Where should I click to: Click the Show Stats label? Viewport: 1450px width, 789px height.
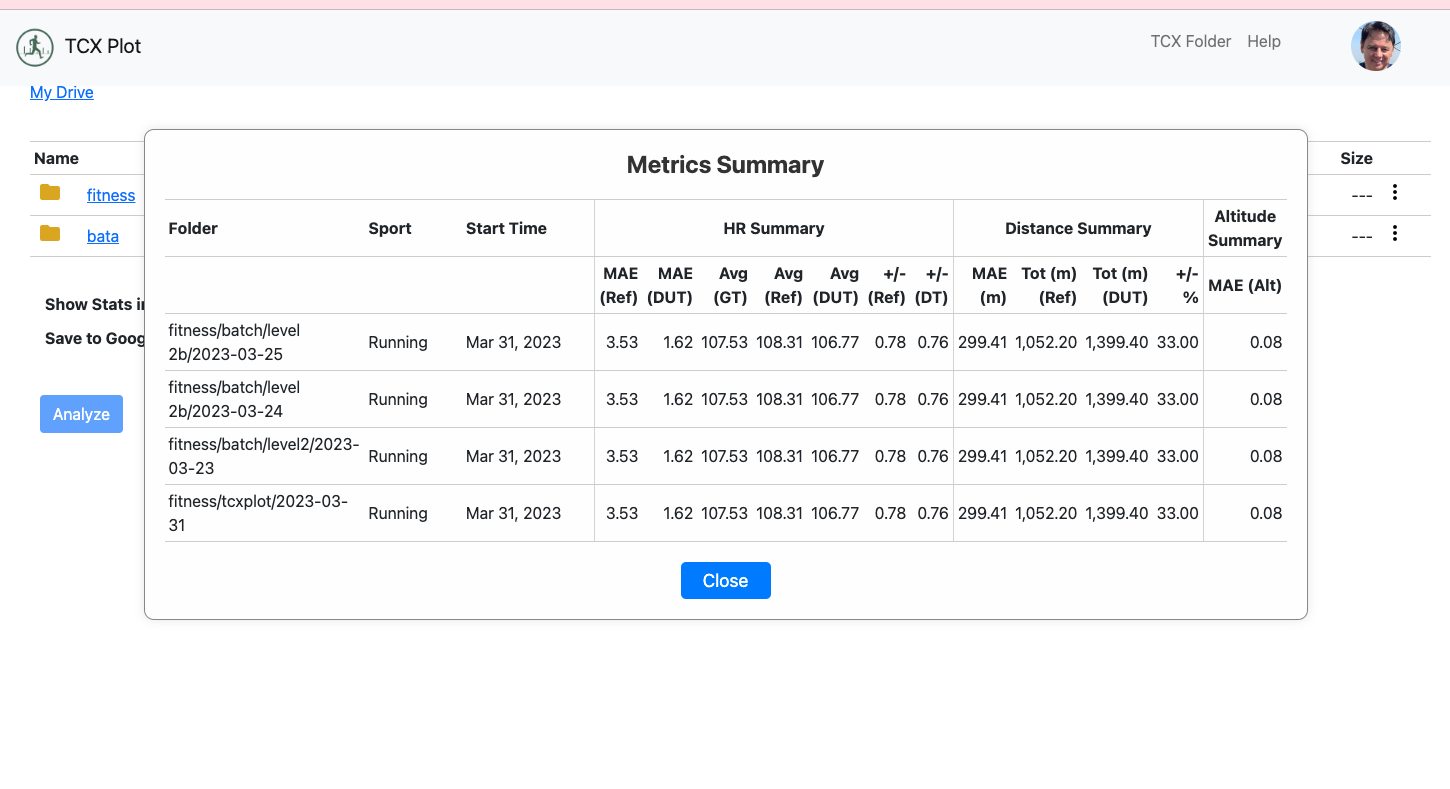[95, 304]
